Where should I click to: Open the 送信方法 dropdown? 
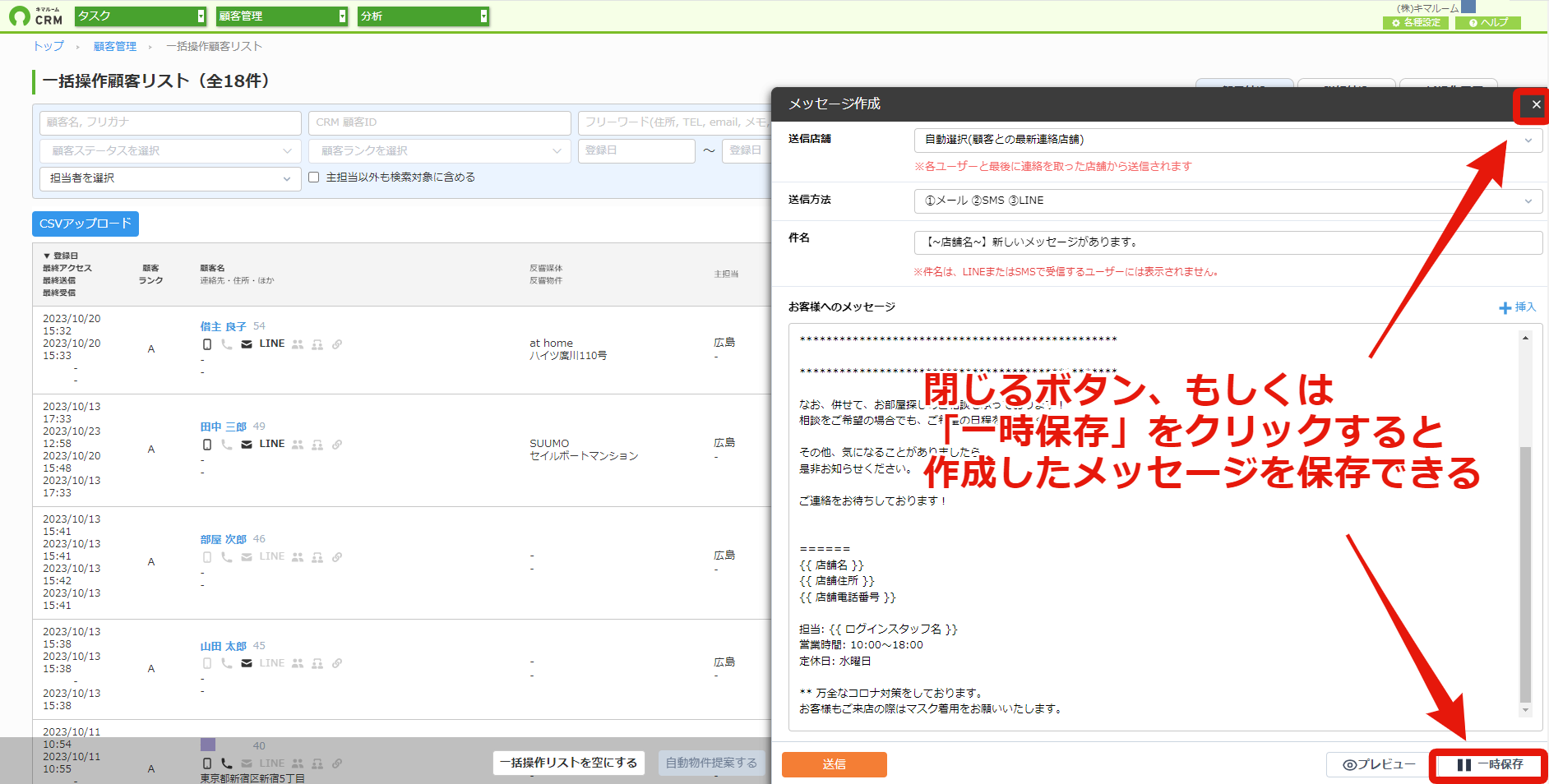(x=1228, y=201)
